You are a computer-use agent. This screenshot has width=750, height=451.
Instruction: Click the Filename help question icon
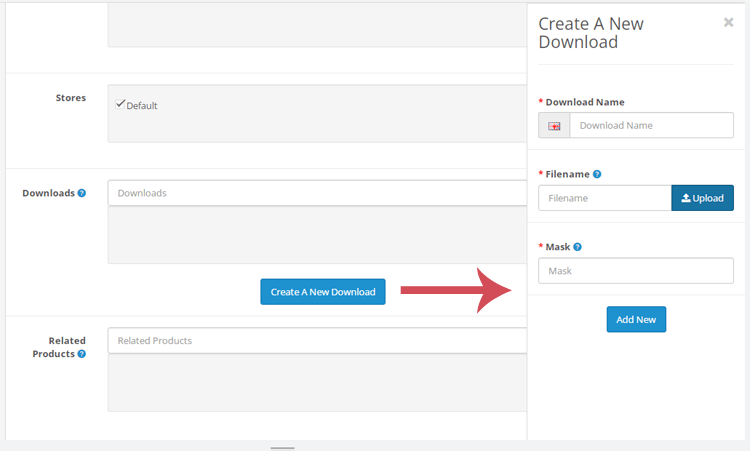597,174
